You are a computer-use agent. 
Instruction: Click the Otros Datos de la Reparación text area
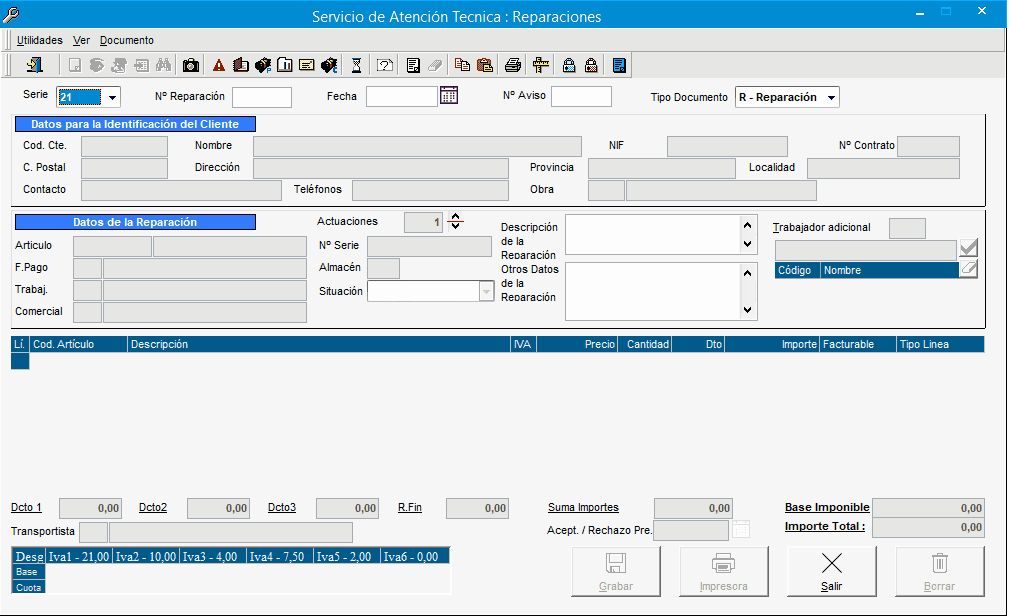(x=653, y=291)
